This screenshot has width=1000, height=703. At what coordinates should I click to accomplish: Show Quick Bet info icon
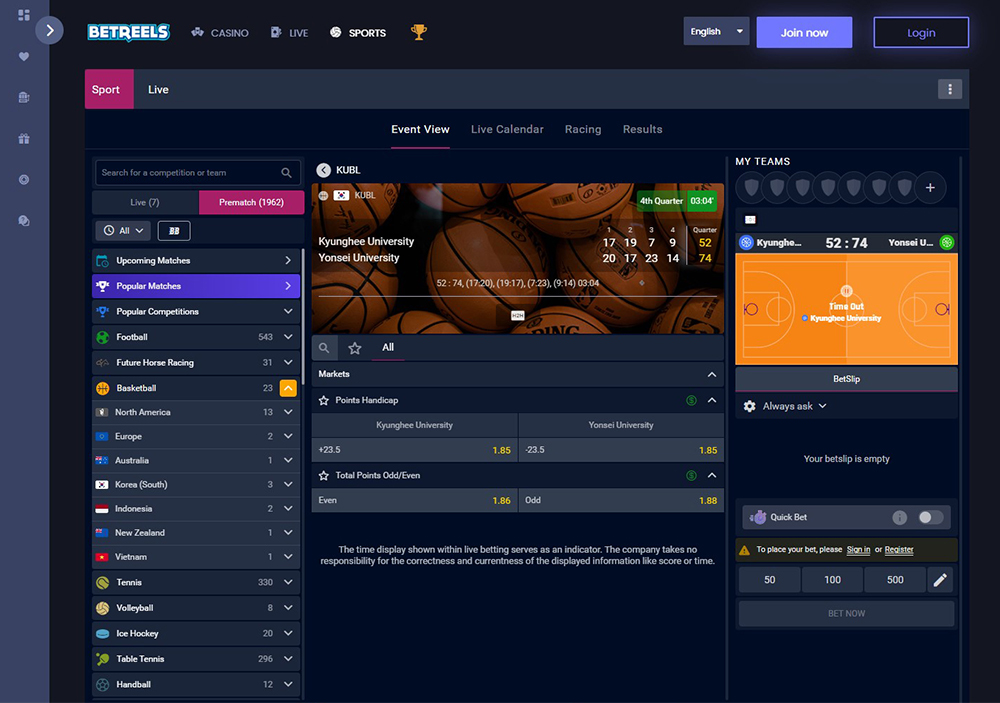coord(899,517)
